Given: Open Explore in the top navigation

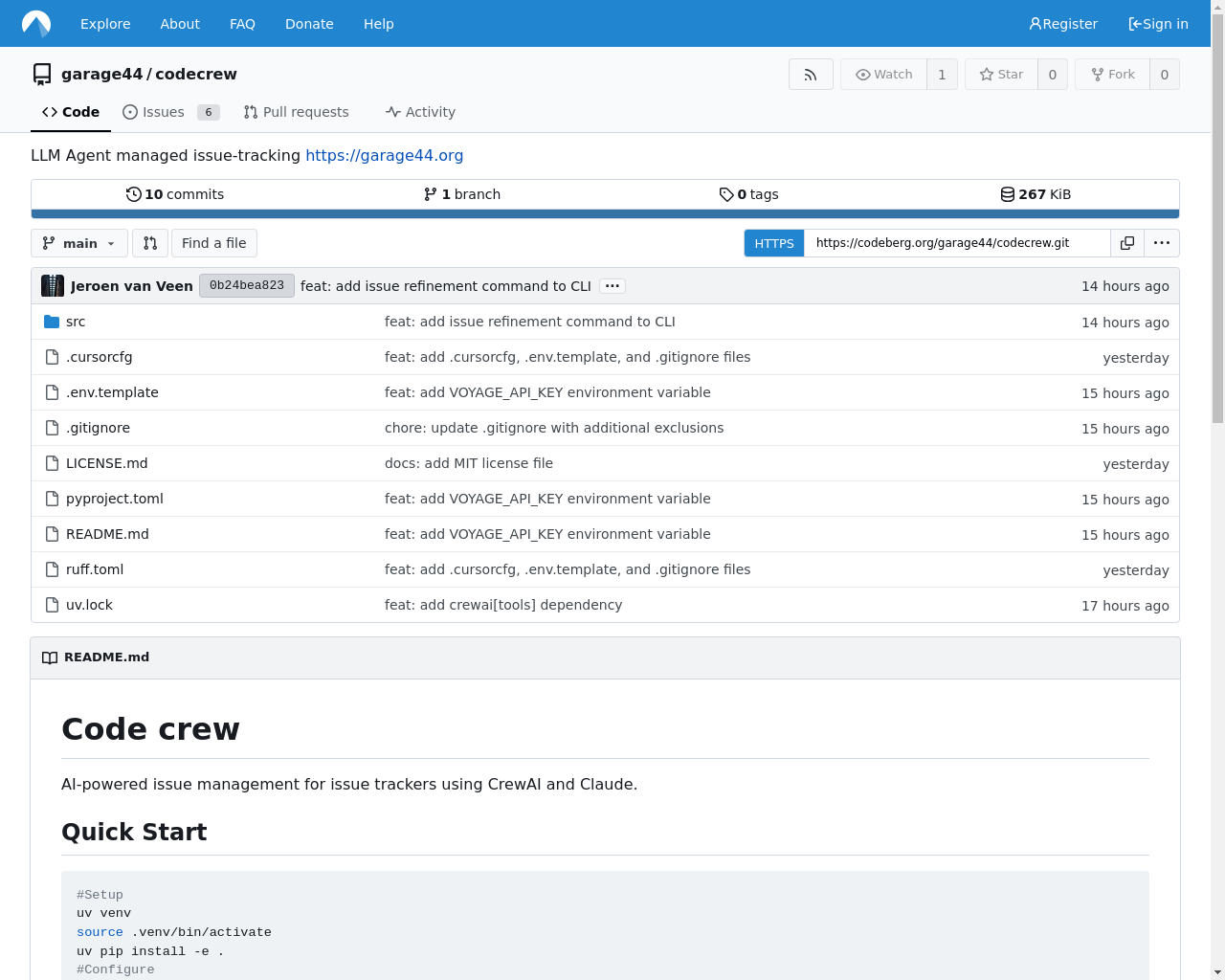Looking at the screenshot, I should 105,24.
